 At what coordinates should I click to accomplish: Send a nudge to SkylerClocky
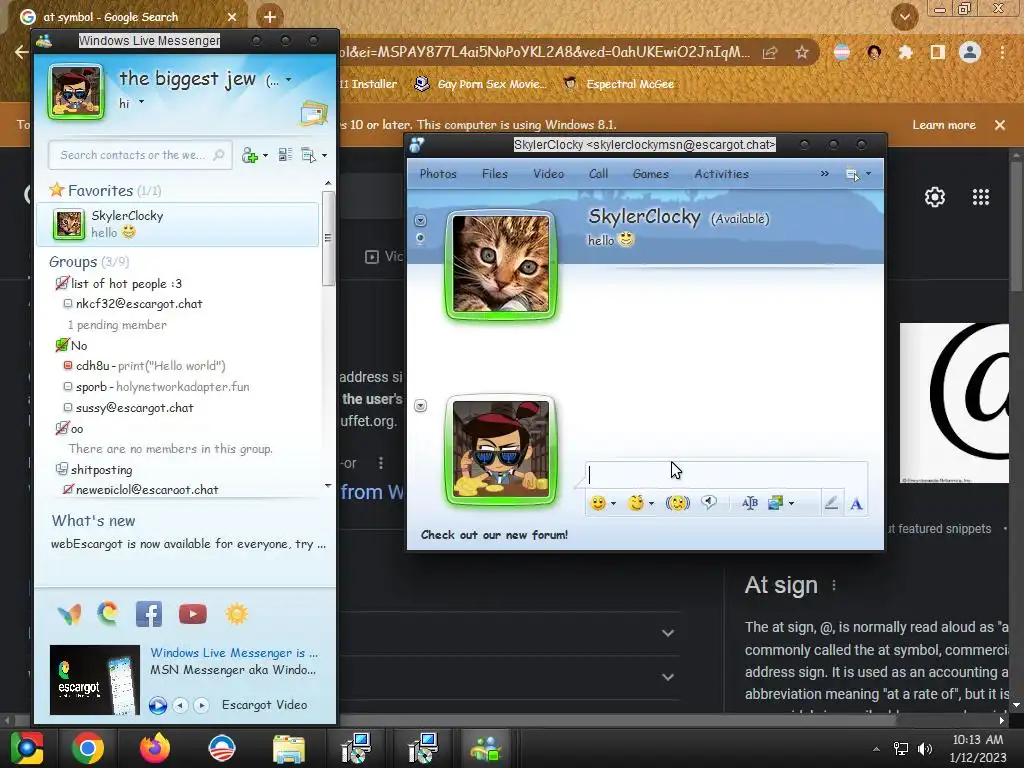point(677,503)
